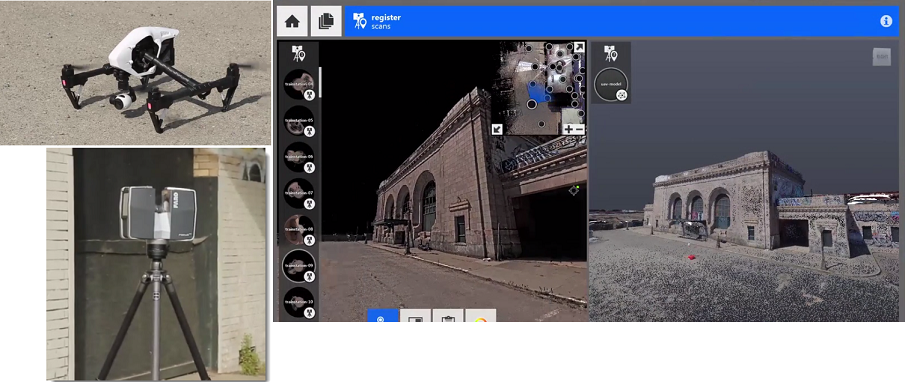Select the lowest scan dot in minimap
905x382 pixels.
[x=541, y=124]
